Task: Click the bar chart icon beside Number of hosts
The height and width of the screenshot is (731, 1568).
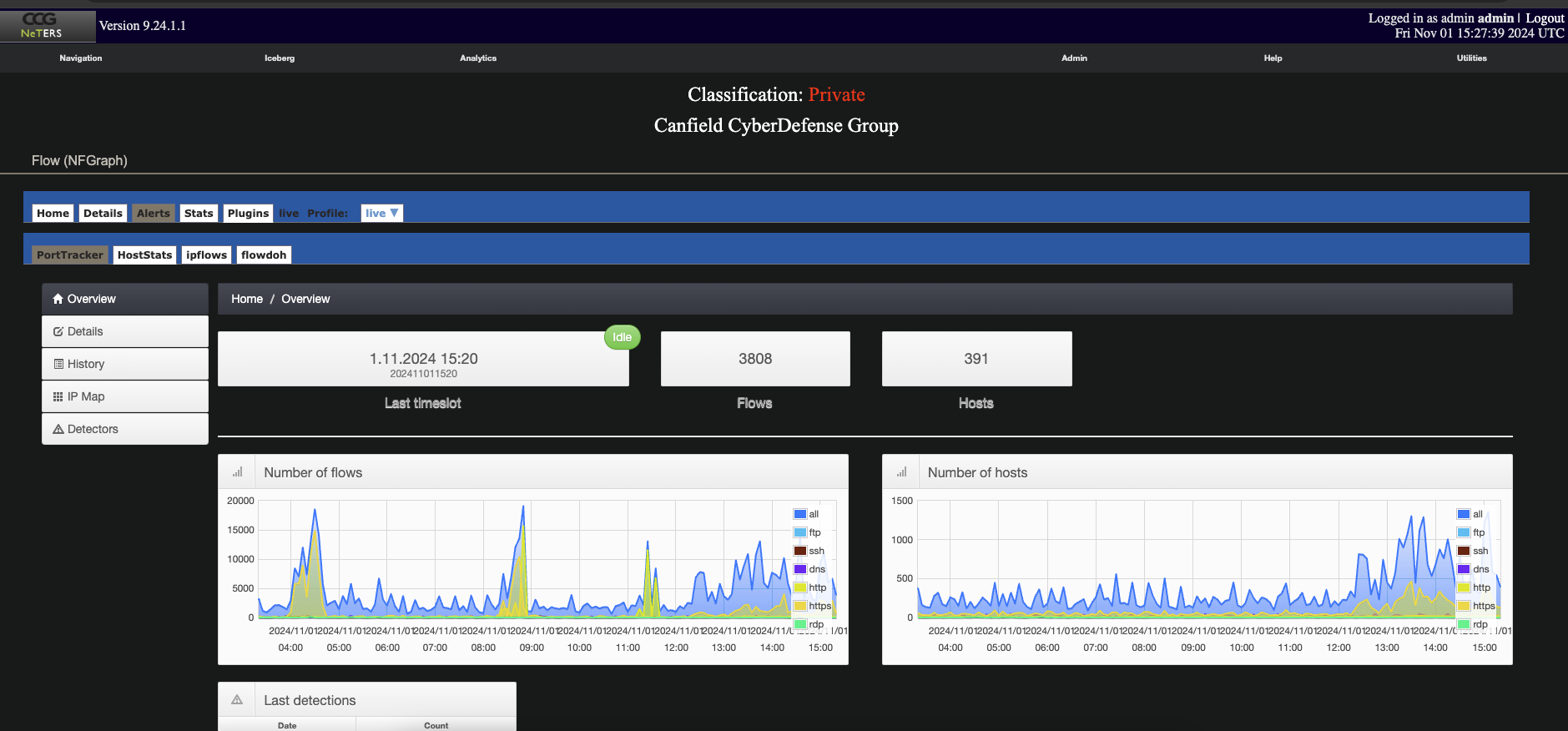Action: click(901, 472)
